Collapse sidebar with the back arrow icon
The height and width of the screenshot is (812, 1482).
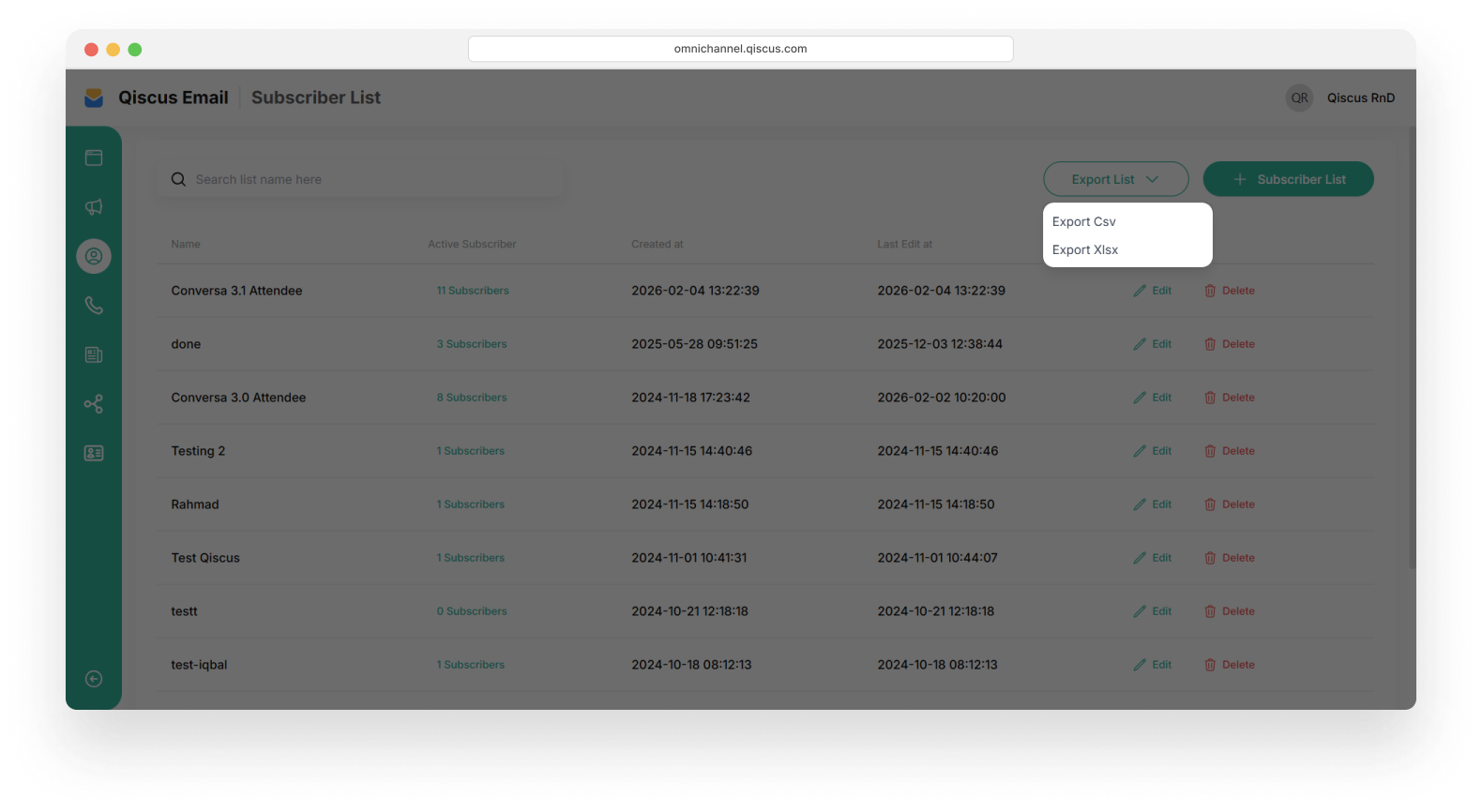tap(94, 679)
